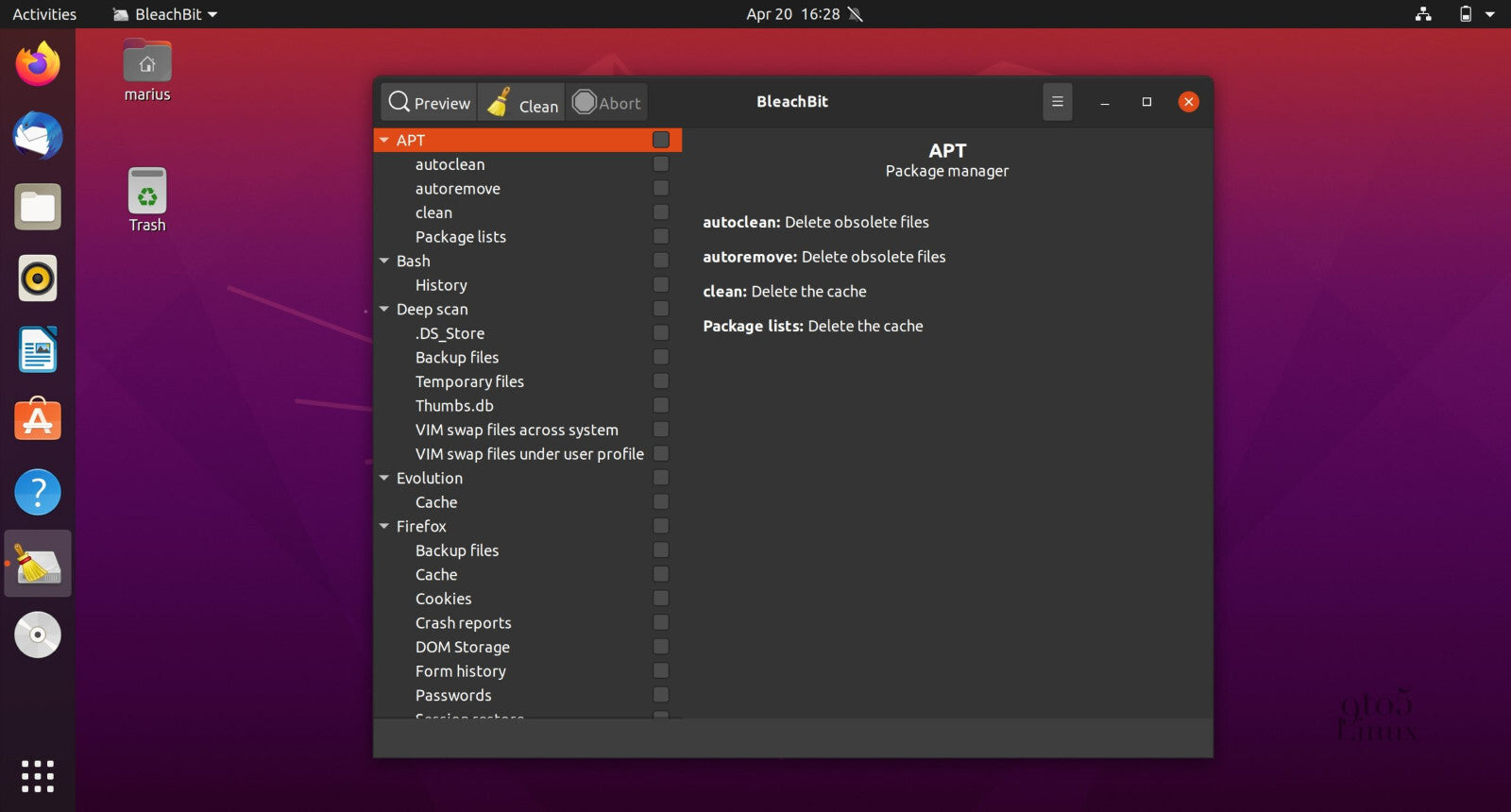Click the Preview magnifier button
Screen dimensions: 1511x812
click(x=430, y=102)
